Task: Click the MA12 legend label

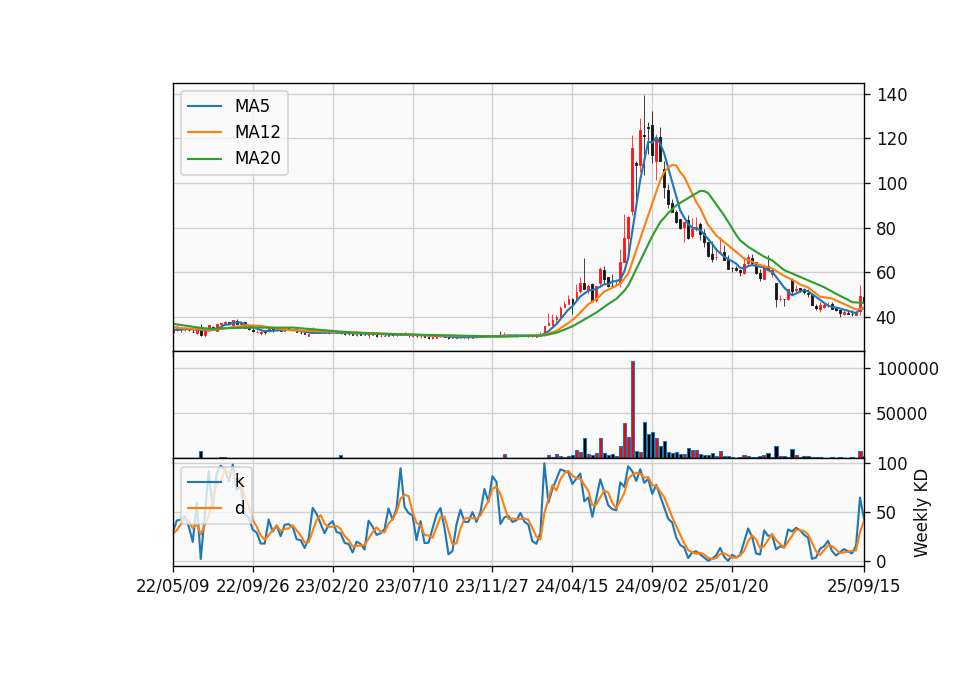Action: tap(258, 132)
